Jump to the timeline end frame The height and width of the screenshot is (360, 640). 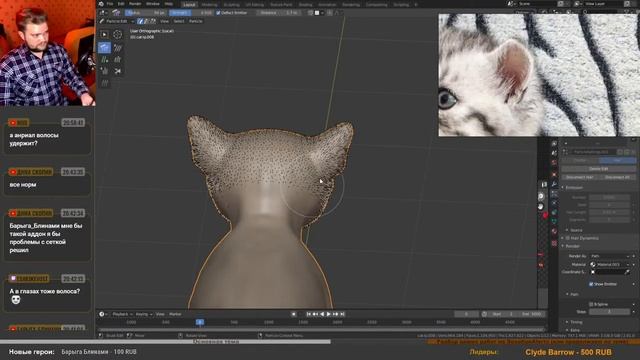pos(342,314)
